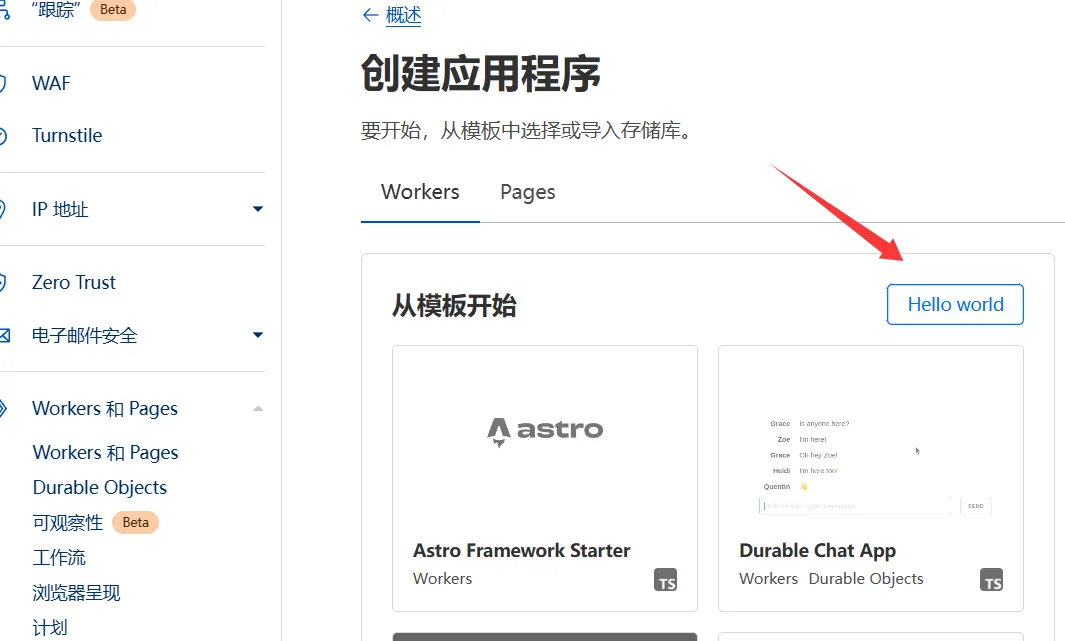Click the Beta badge next to 可观察性
This screenshot has height=641, width=1065.
136,523
